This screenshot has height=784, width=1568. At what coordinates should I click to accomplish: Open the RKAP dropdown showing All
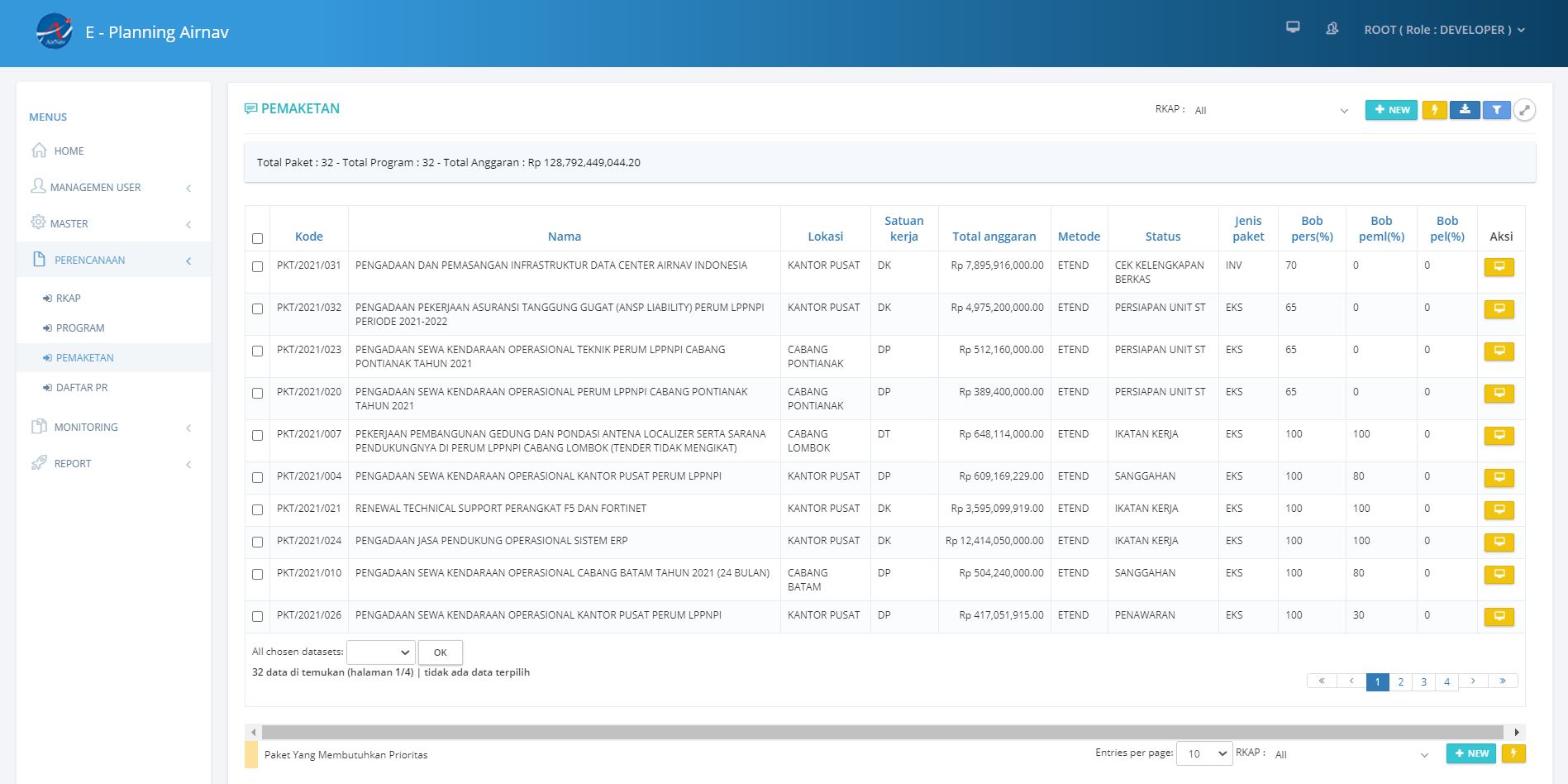point(1273,110)
